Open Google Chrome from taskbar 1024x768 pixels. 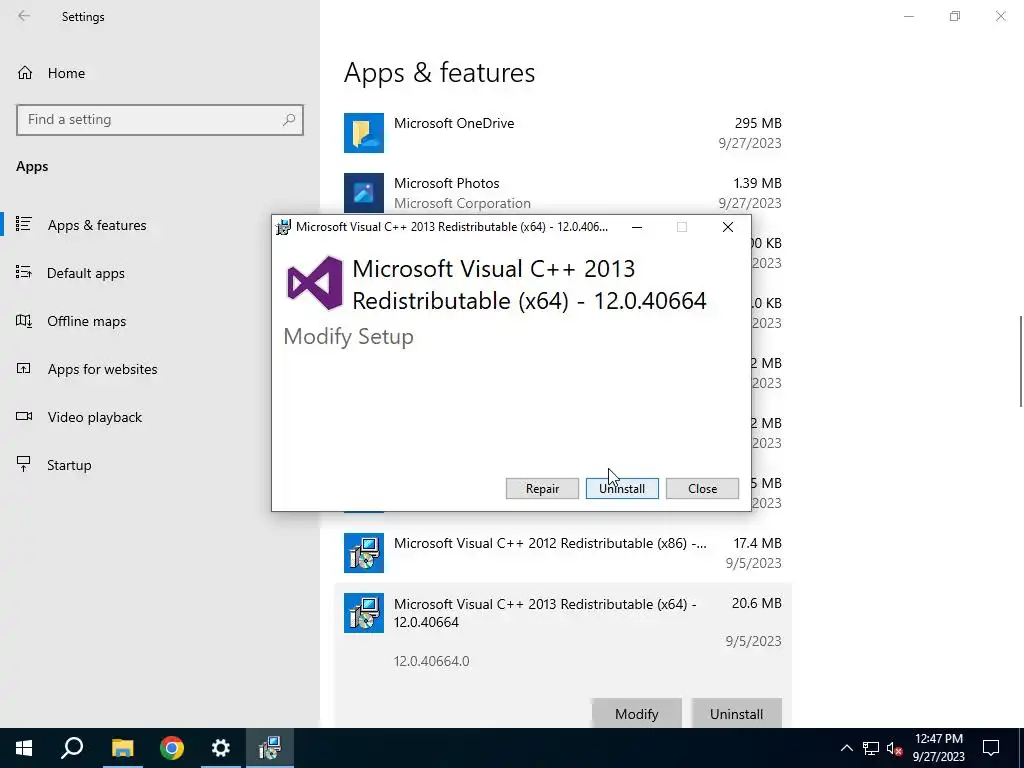[172, 748]
